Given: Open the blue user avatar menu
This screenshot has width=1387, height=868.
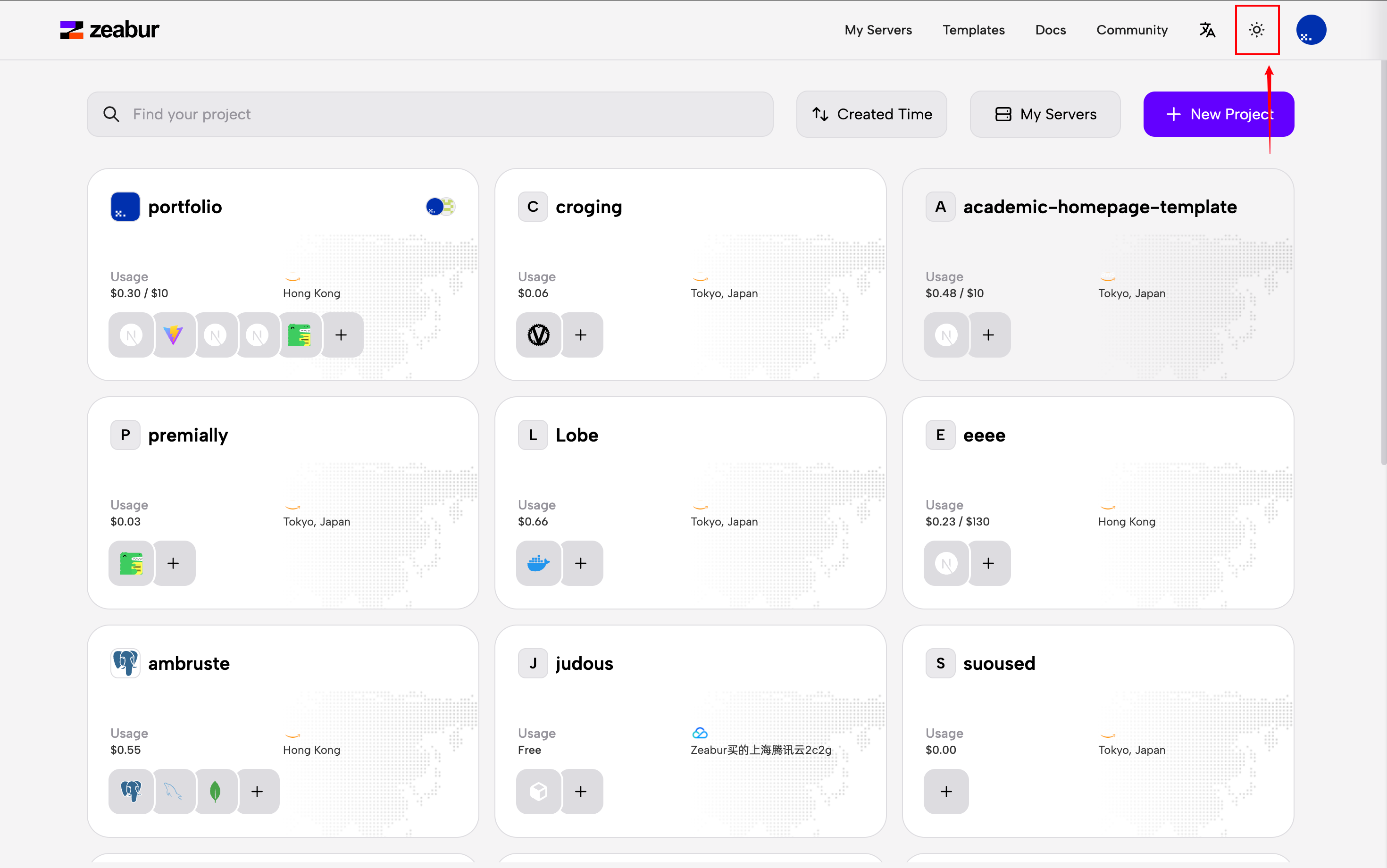Looking at the screenshot, I should [x=1311, y=30].
